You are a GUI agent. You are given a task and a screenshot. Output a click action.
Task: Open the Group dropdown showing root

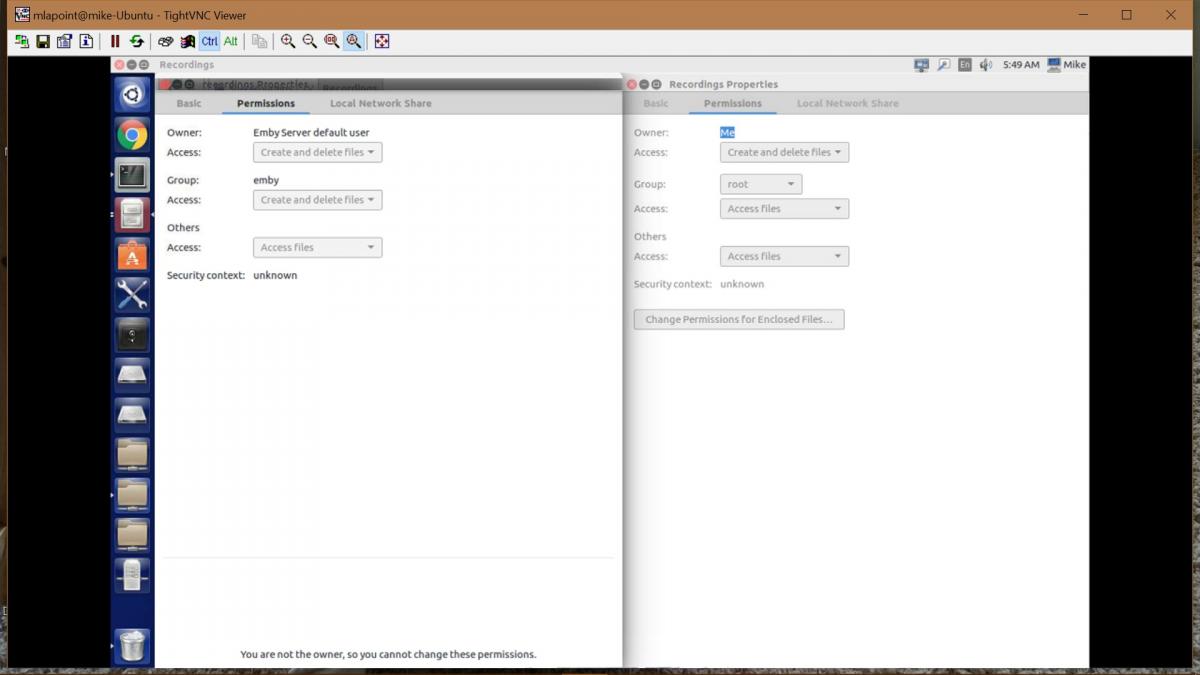pyautogui.click(x=761, y=184)
